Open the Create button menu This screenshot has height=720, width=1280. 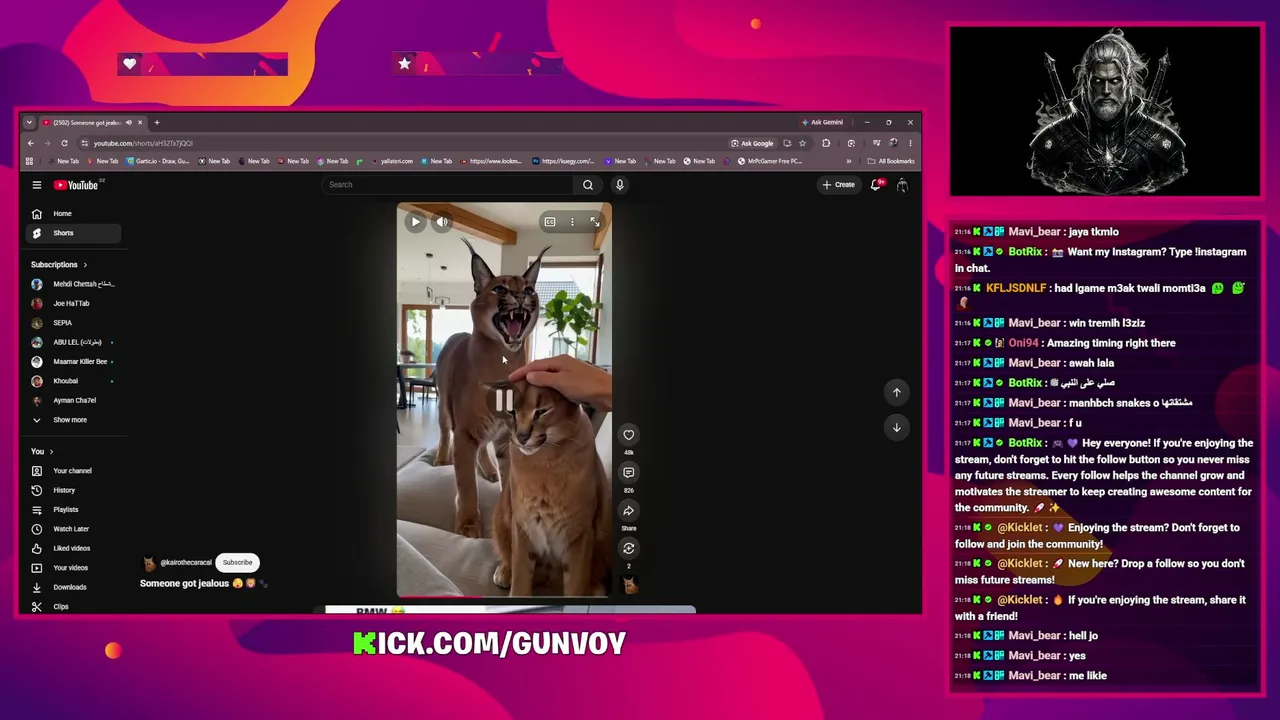click(839, 185)
